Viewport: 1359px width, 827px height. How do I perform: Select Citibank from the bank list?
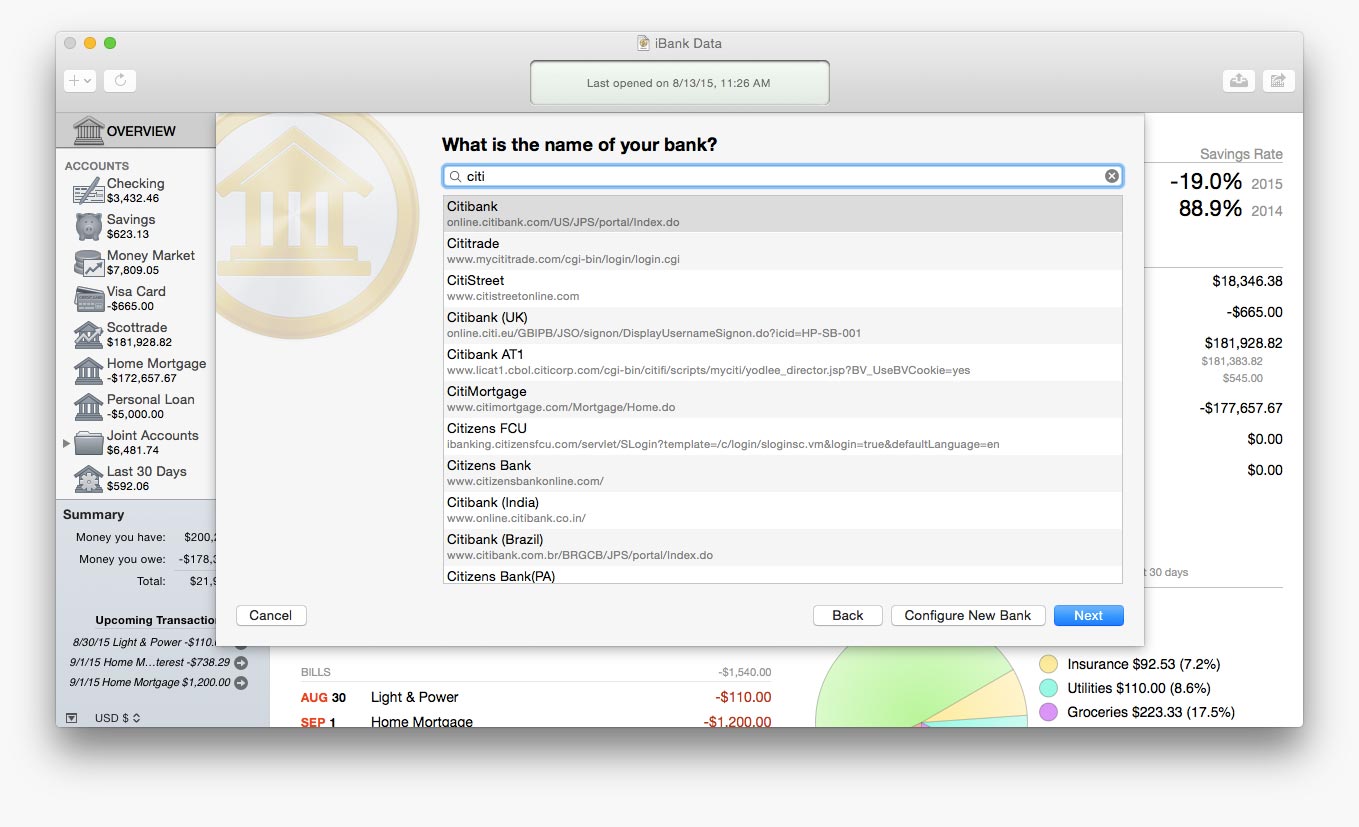783,214
